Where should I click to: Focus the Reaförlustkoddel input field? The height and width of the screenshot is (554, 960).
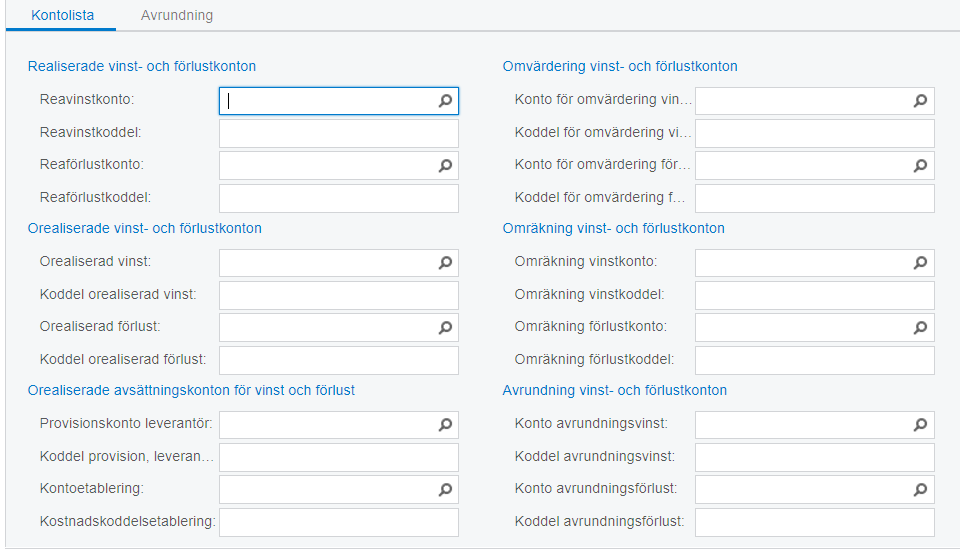tap(338, 198)
